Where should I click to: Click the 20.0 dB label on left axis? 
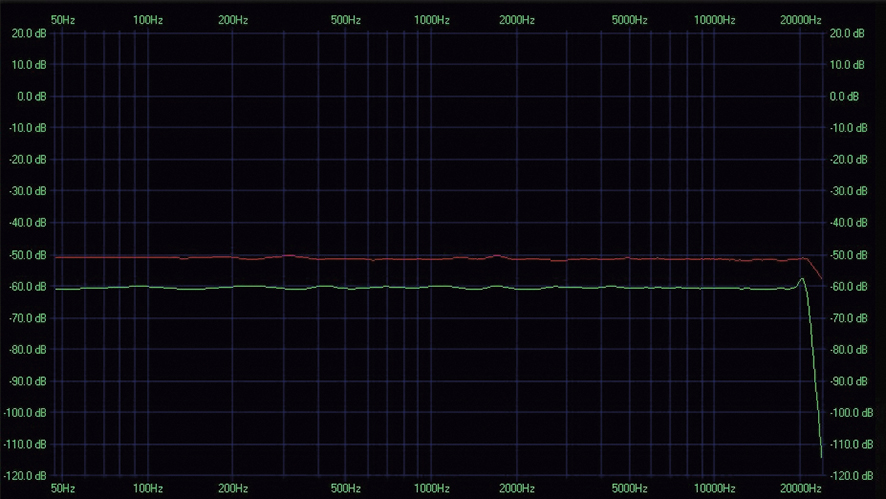pos(29,33)
